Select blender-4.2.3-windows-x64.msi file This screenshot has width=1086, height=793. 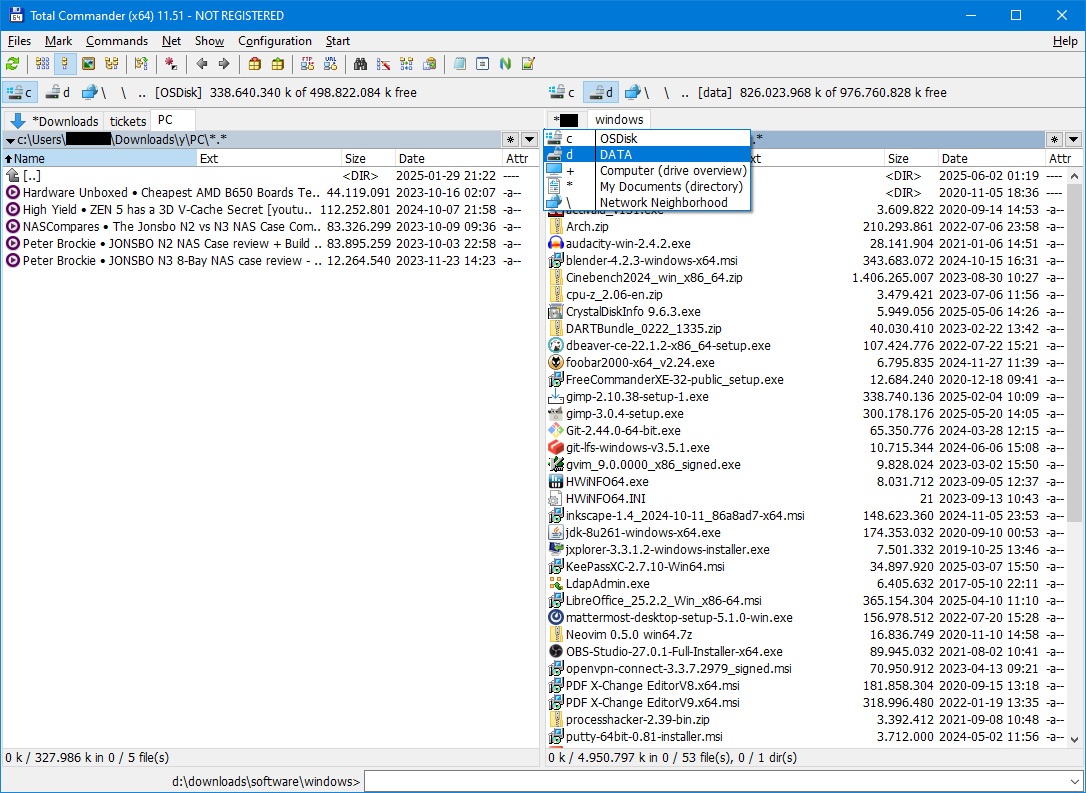click(807, 260)
